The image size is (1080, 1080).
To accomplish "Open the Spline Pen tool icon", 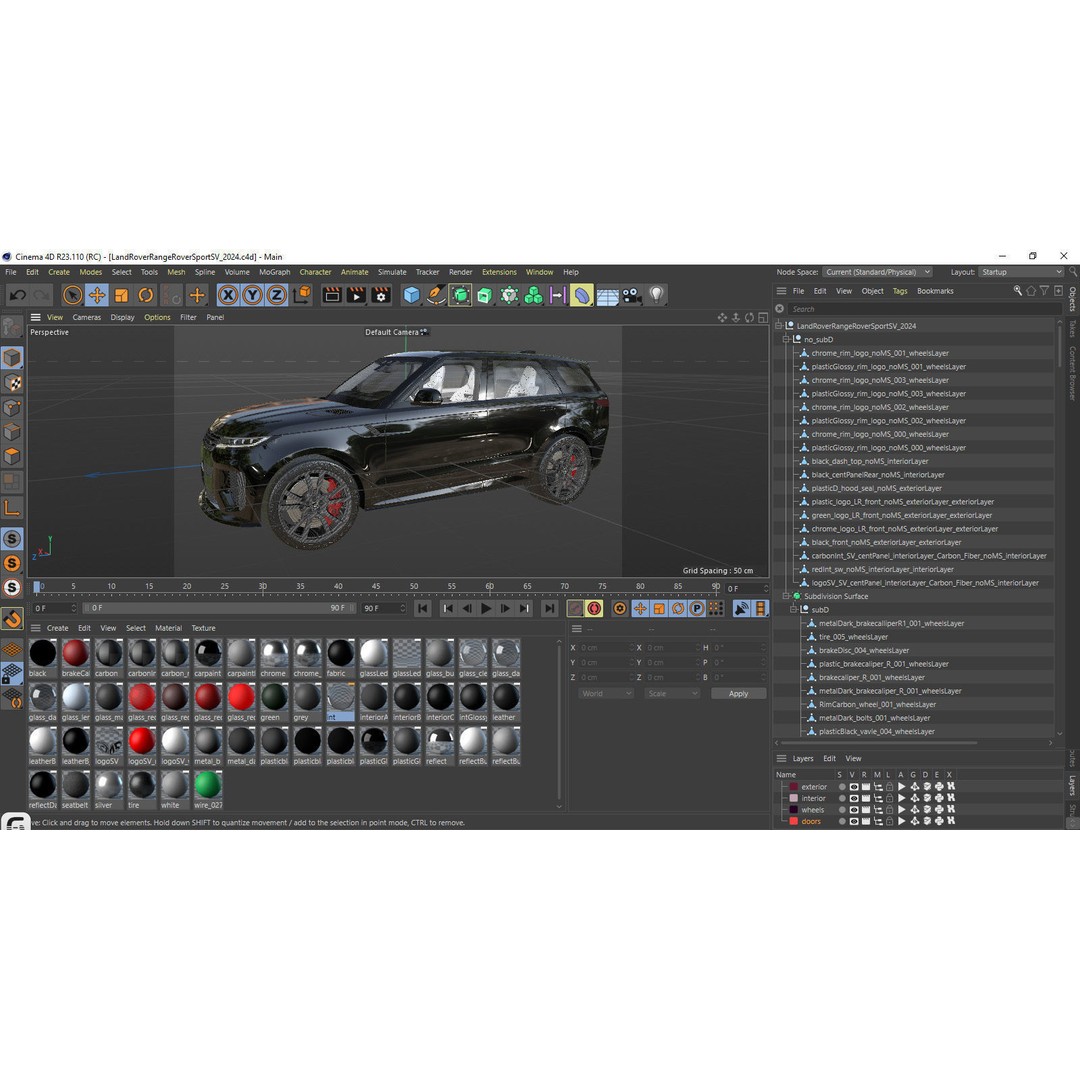I will point(436,295).
